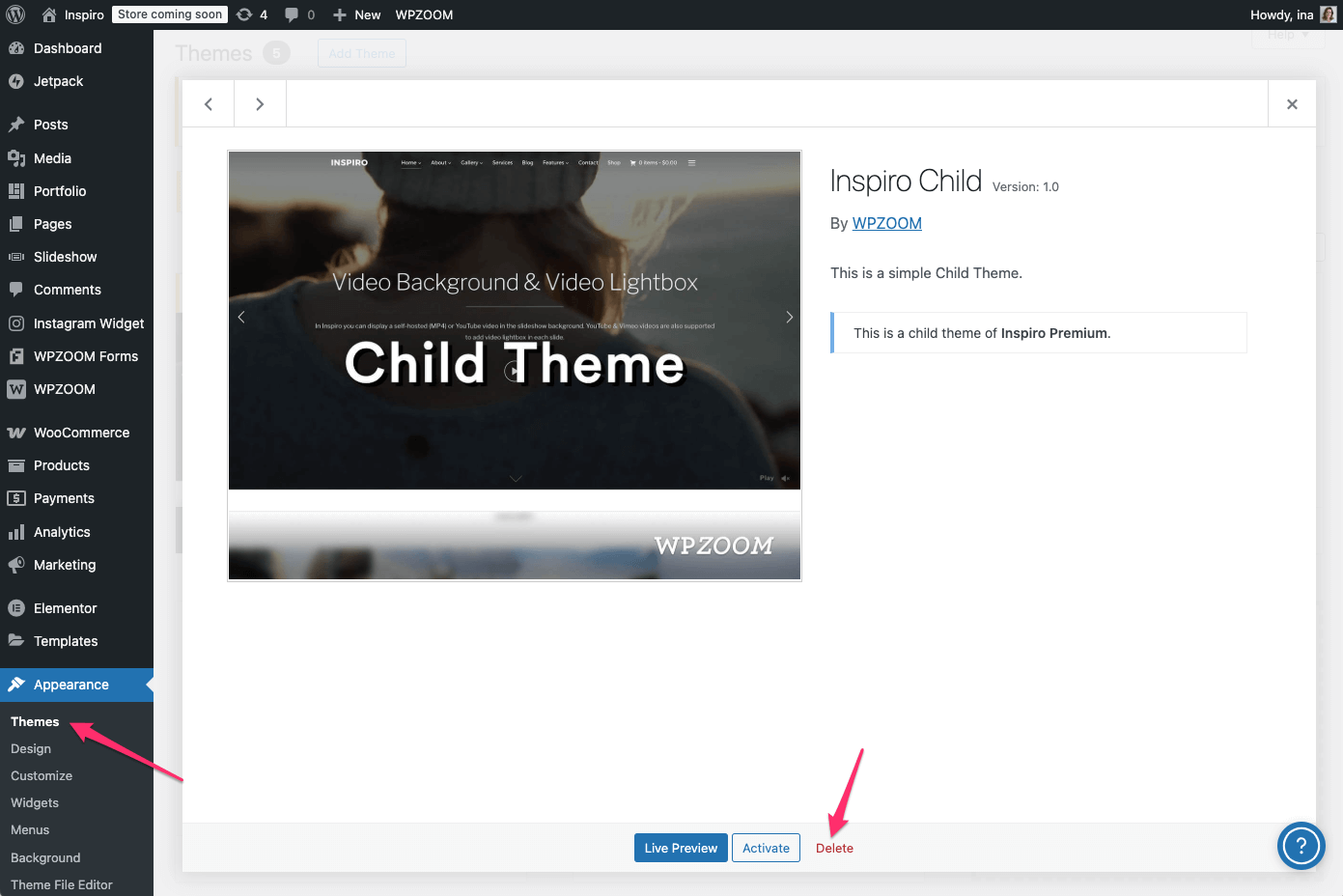
Task: Click the Live Preview button
Action: click(x=681, y=848)
